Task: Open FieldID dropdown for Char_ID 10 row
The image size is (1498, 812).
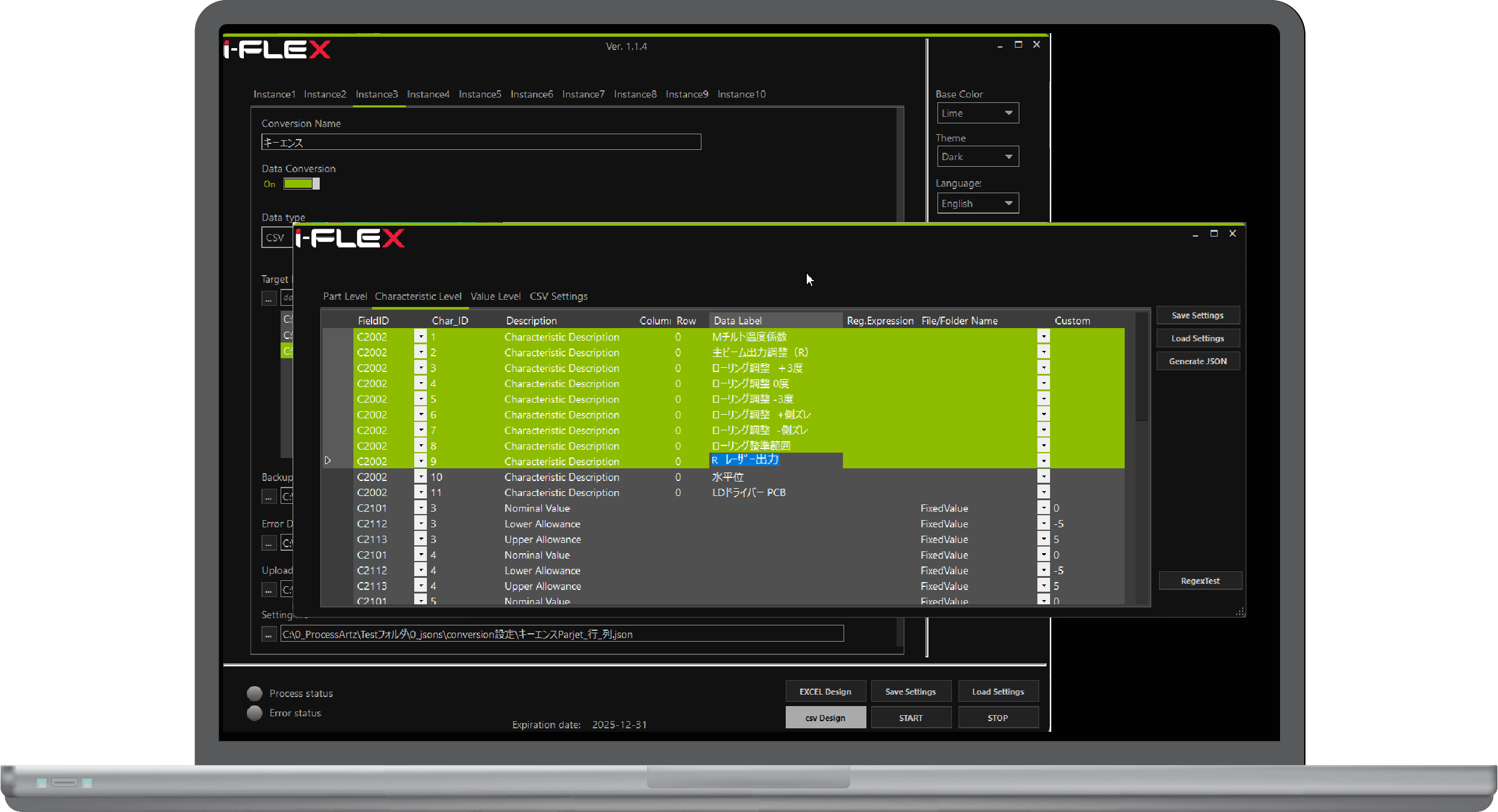Action: click(421, 477)
